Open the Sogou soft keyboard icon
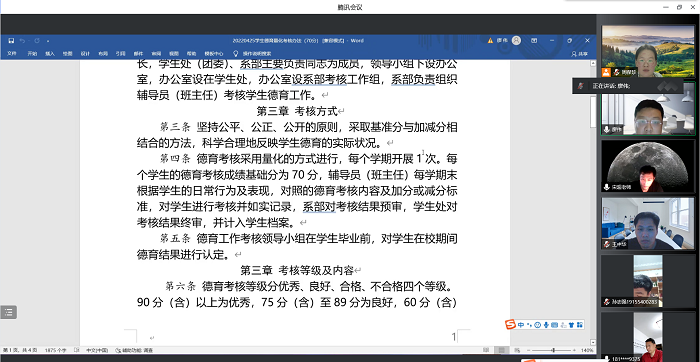 pos(554,325)
